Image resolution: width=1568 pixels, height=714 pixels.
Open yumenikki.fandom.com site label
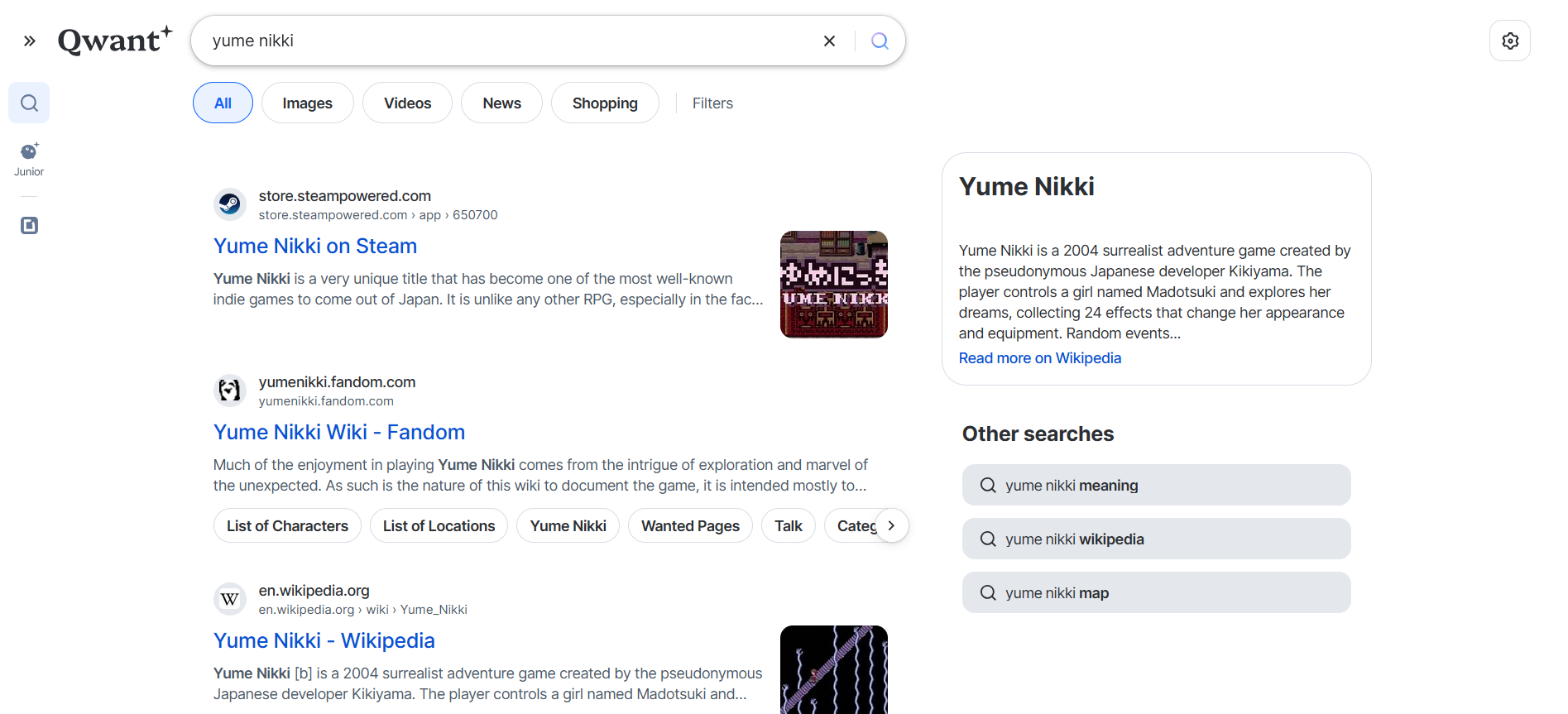point(337,382)
